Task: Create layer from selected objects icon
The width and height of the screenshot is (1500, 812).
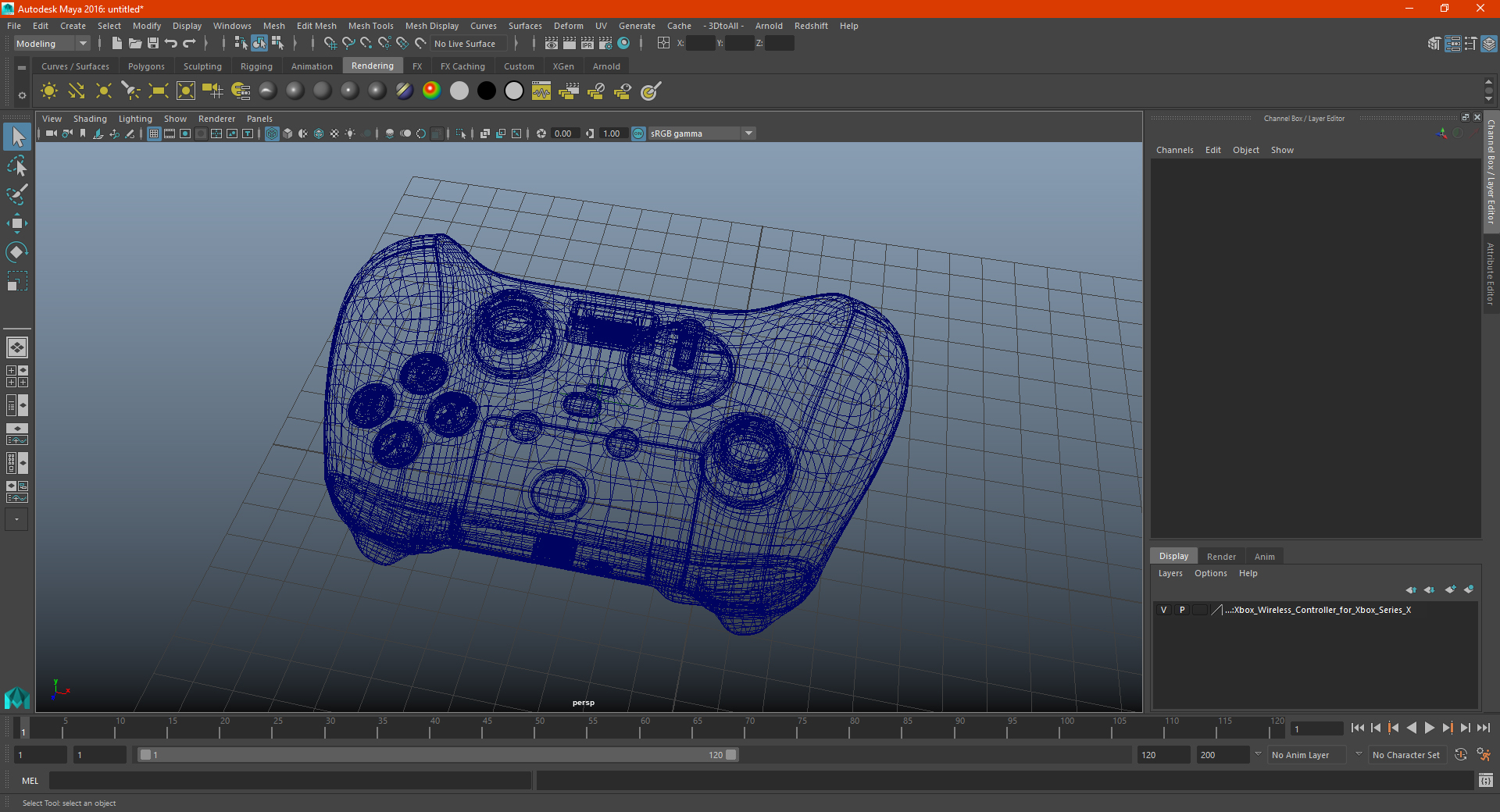Action: (1469, 589)
